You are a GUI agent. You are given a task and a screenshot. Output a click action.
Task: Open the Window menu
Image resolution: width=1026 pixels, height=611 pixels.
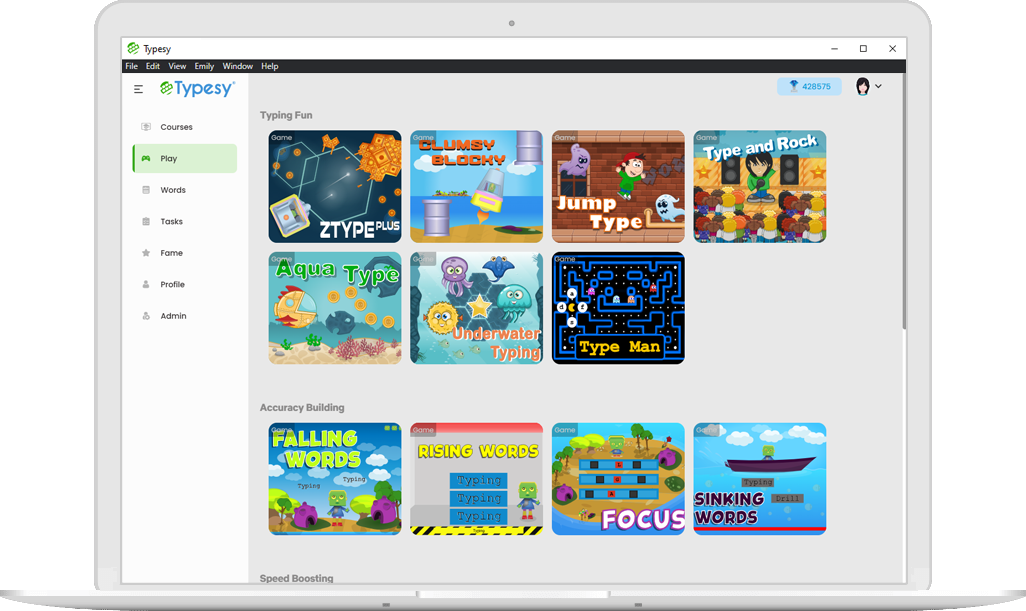point(238,66)
